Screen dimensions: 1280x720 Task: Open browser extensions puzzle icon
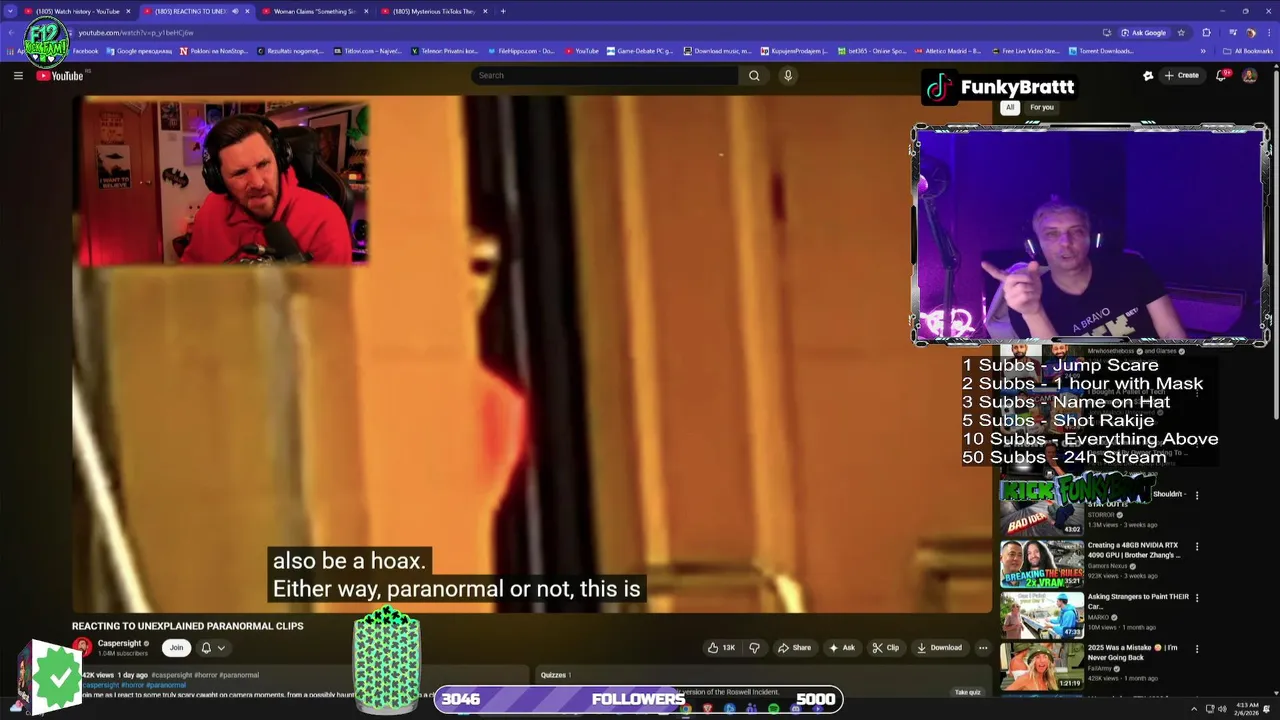[x=1207, y=33]
